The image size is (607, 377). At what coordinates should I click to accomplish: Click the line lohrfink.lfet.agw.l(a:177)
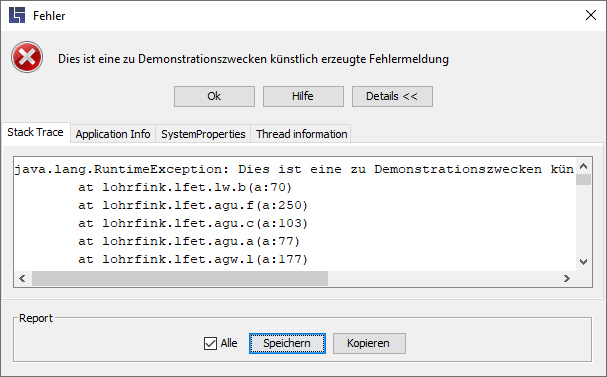[193, 259]
